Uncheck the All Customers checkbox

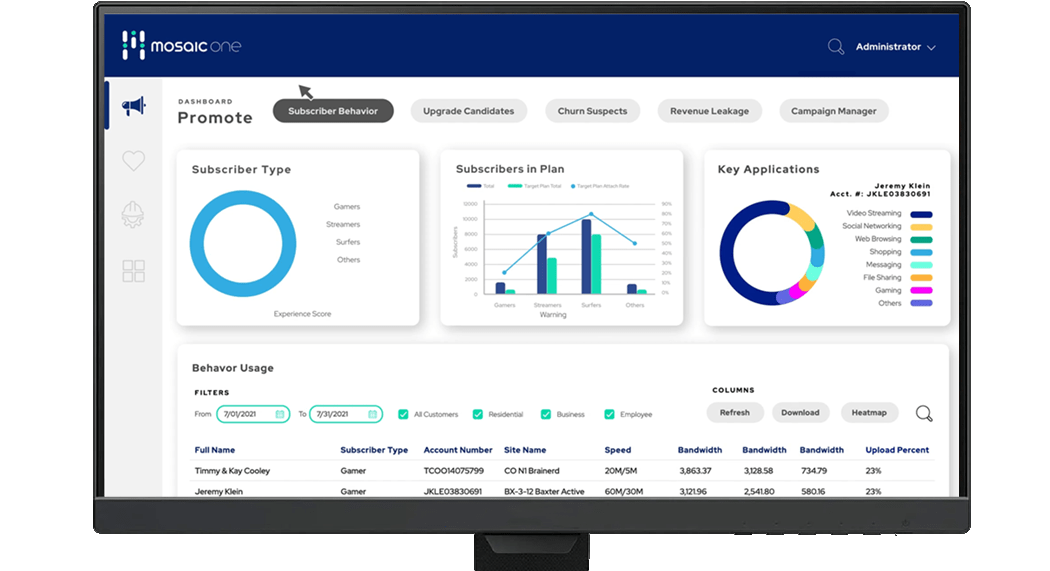[x=403, y=414]
